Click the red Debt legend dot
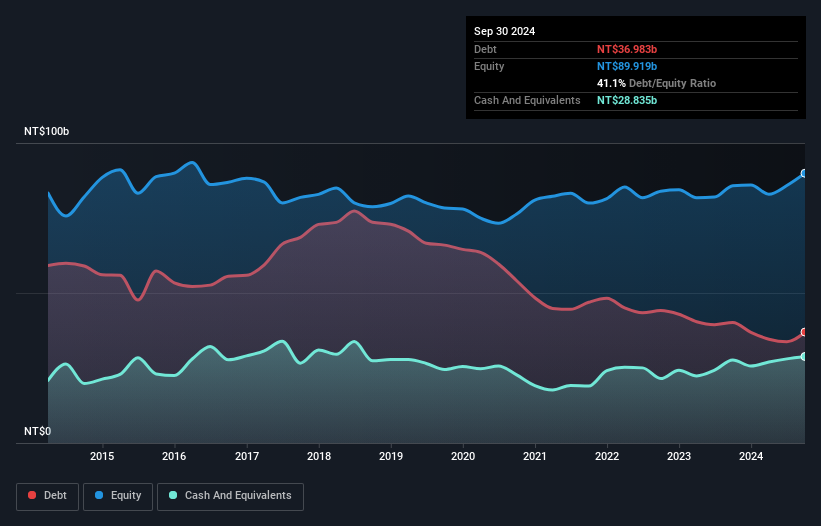Viewport: 821px width, 526px height. point(32,495)
